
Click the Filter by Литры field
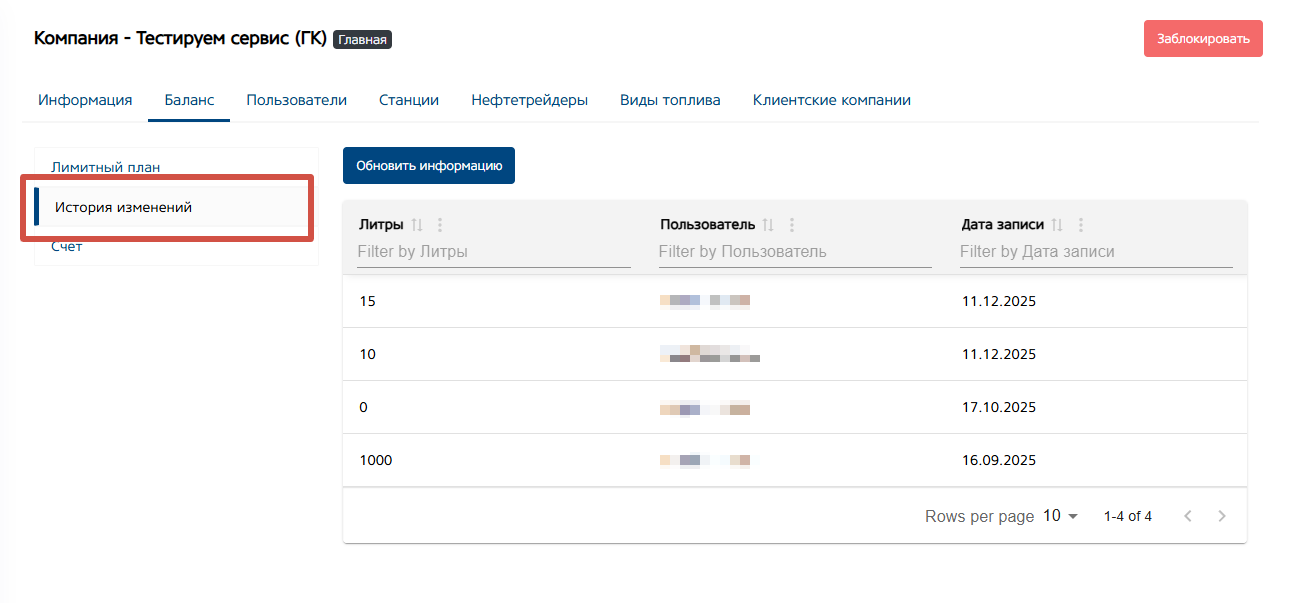tap(494, 252)
